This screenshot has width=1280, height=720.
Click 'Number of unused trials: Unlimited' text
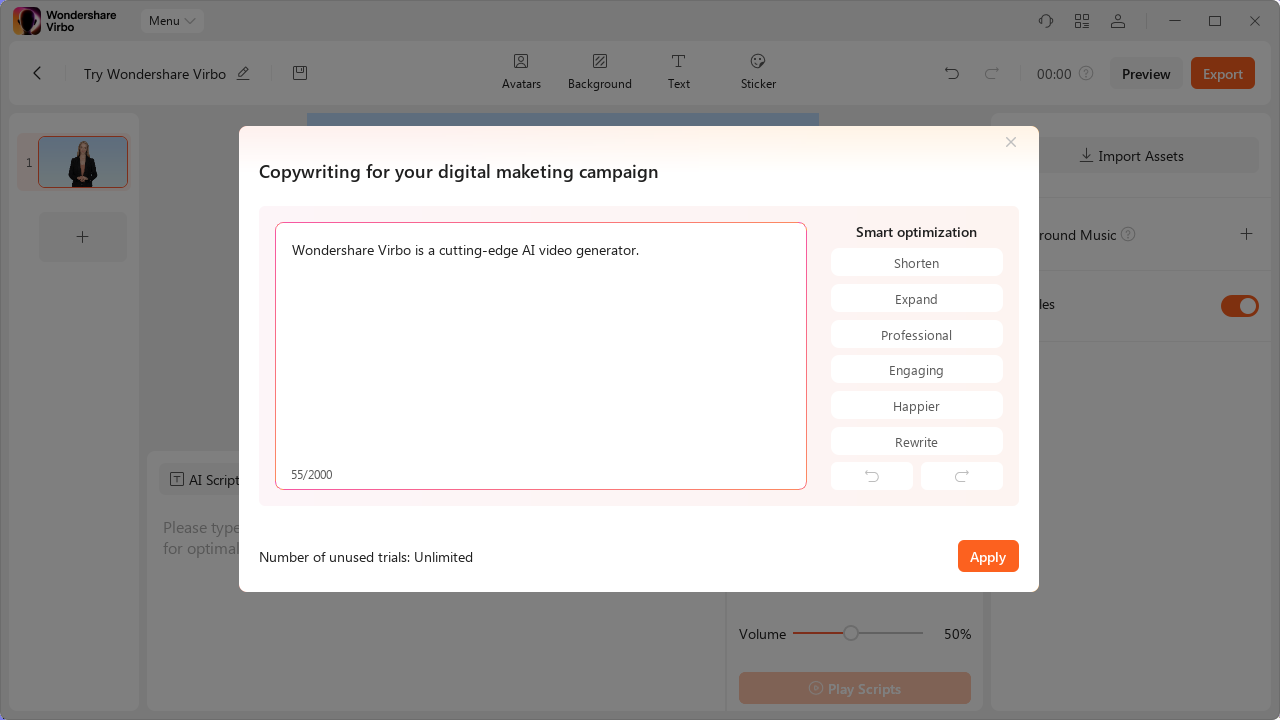tap(366, 557)
